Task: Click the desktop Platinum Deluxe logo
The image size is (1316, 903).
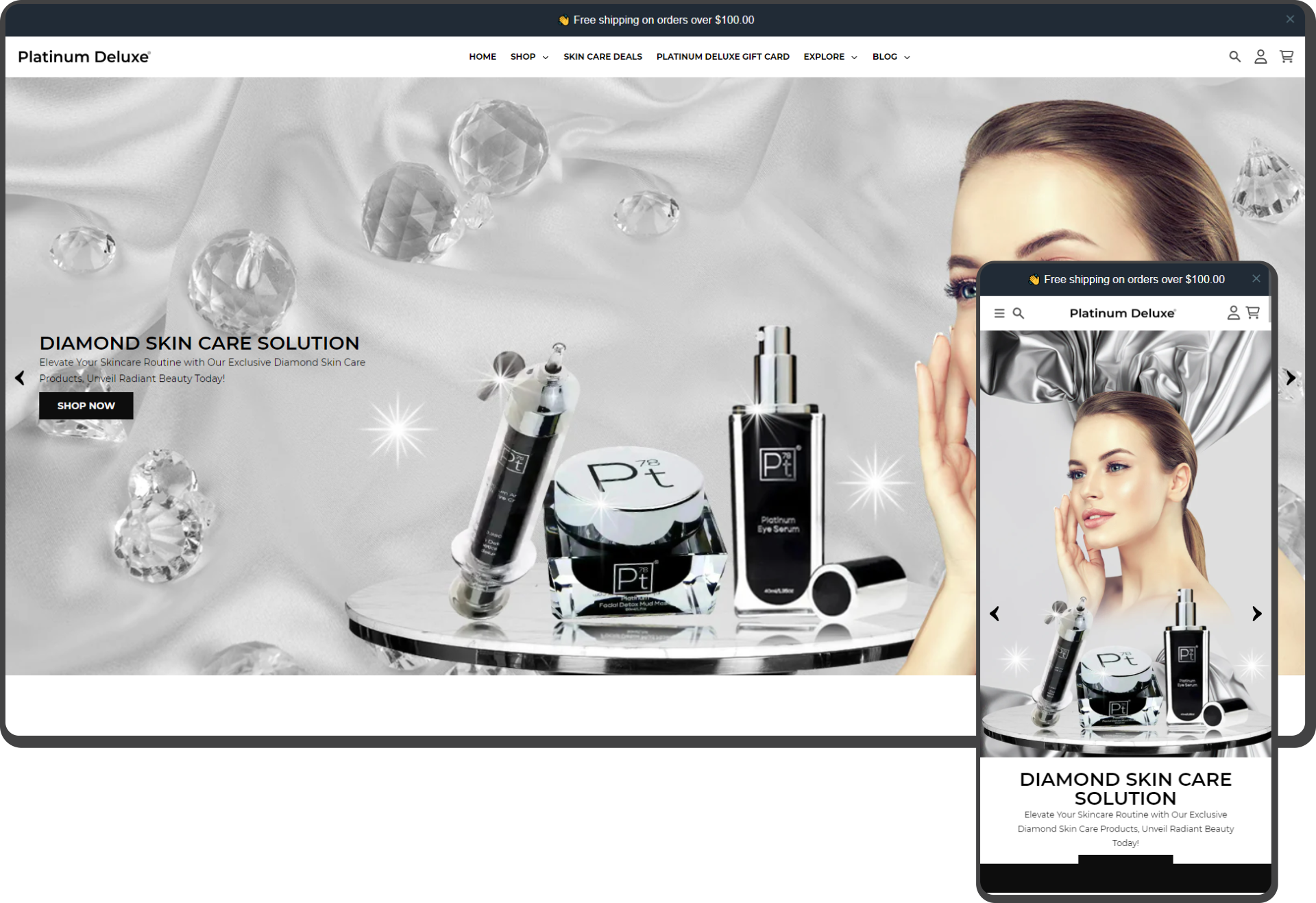Action: [x=84, y=57]
